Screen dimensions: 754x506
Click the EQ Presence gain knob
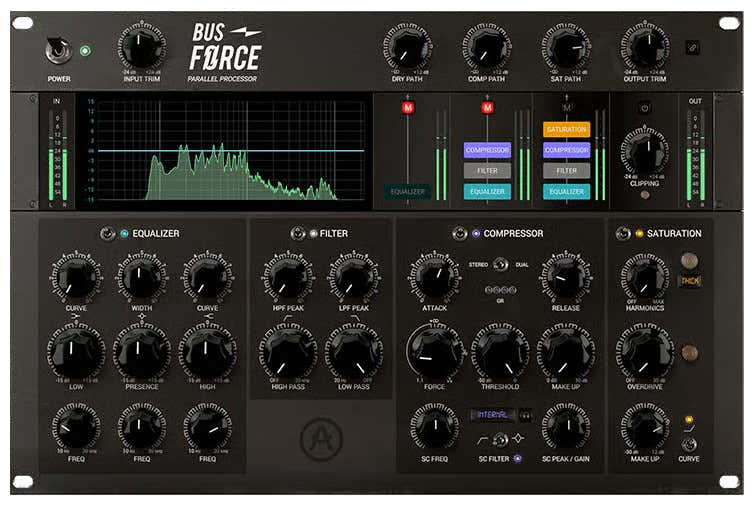(x=141, y=353)
